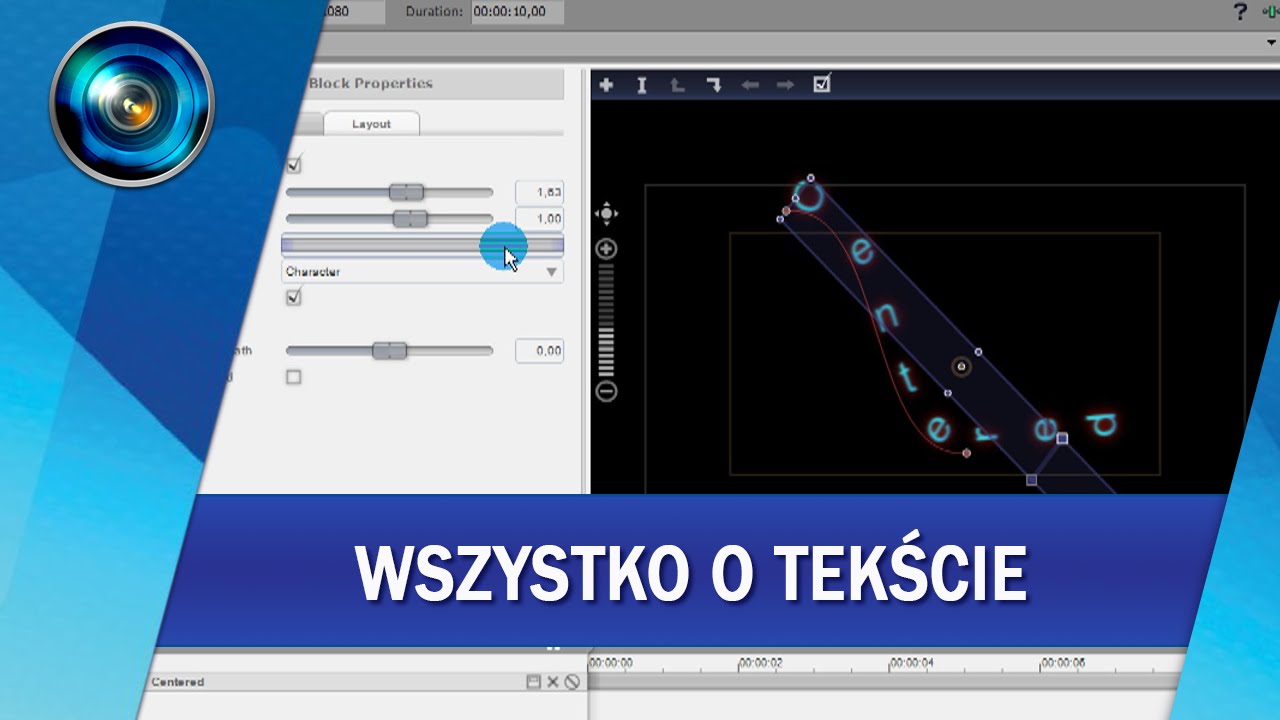Click the Duration 00:00:10,00 field
Screen dimensions: 1280x720
517,12
